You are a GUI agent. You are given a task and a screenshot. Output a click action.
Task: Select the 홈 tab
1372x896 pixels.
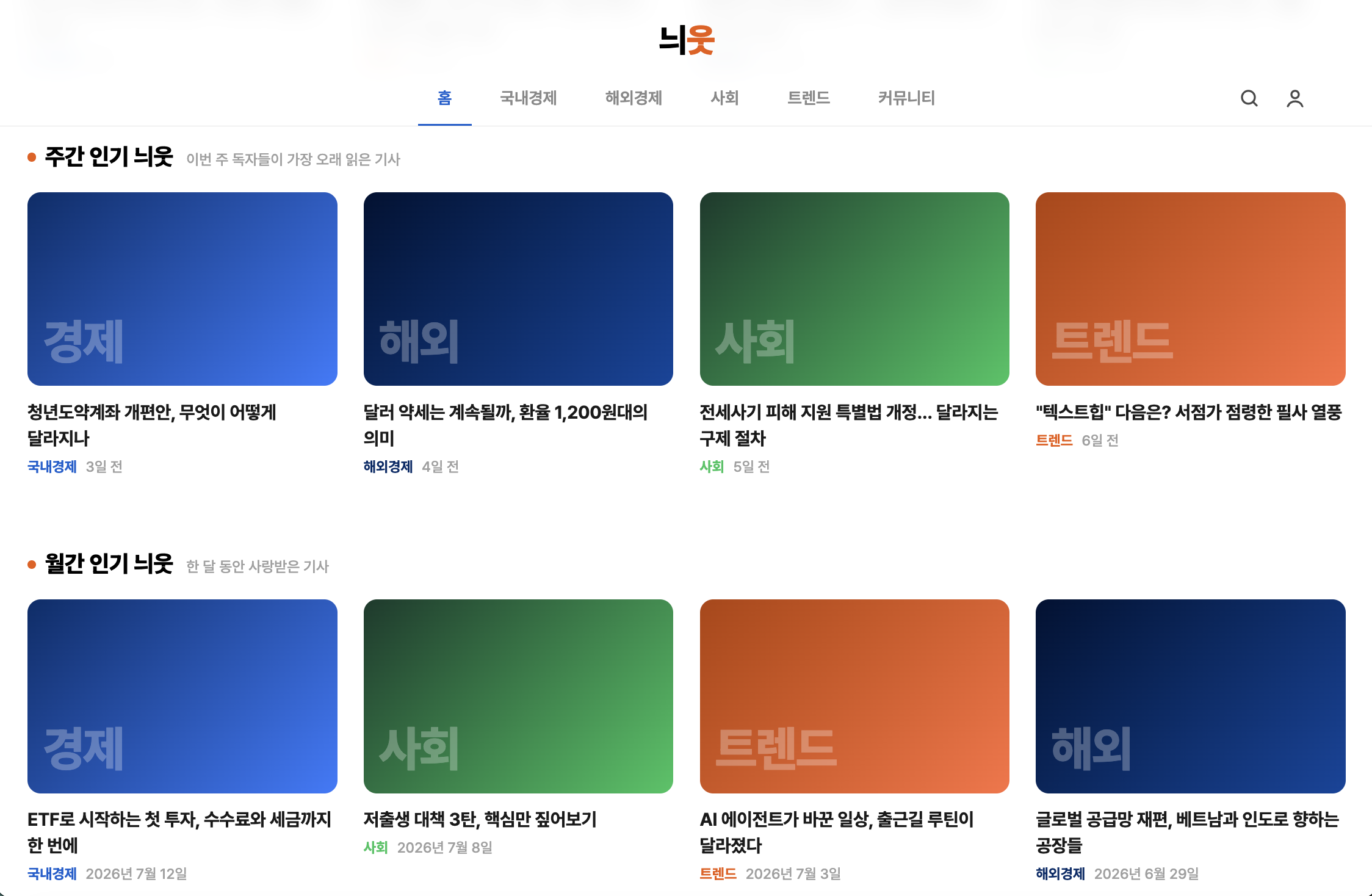(444, 98)
